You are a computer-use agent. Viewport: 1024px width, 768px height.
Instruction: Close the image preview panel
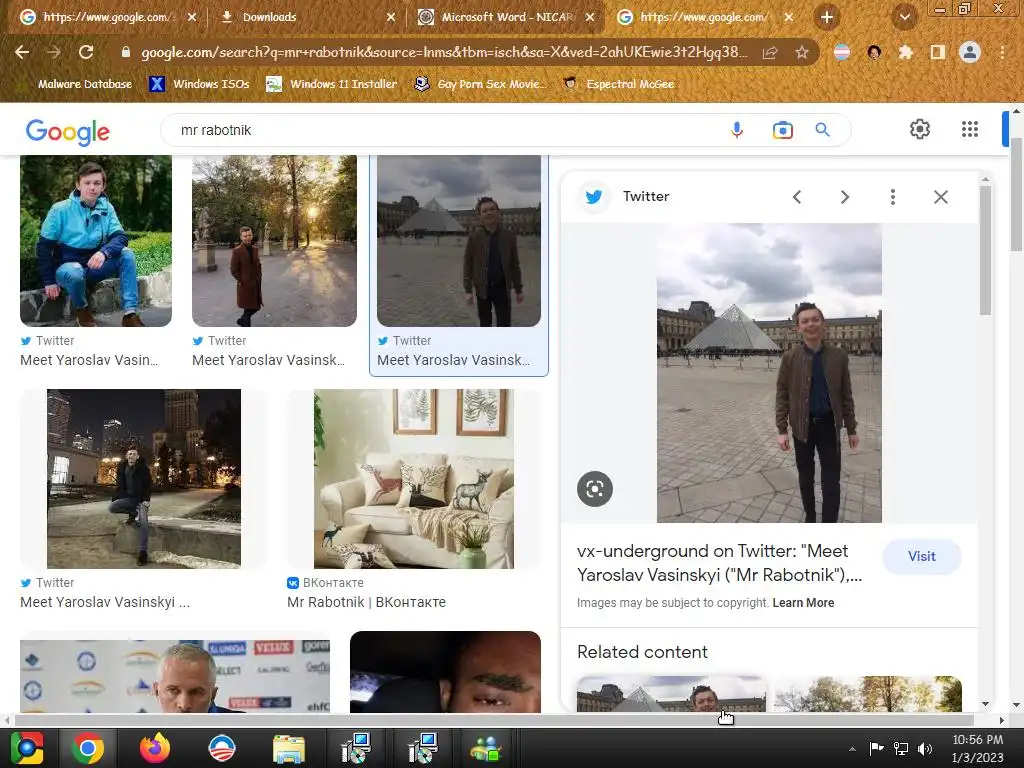pyautogui.click(x=940, y=197)
